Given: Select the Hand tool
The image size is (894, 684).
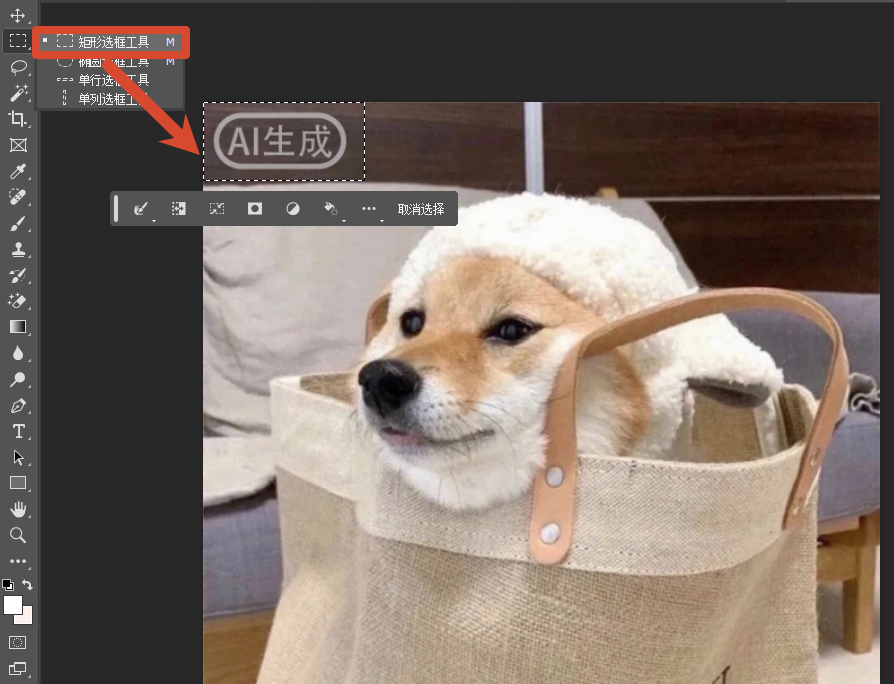Looking at the screenshot, I should pyautogui.click(x=18, y=509).
